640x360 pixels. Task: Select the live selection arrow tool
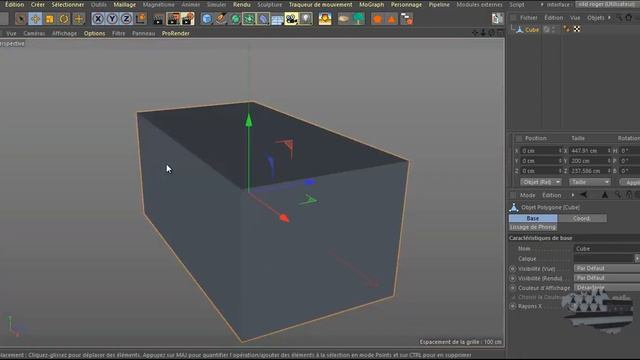(x=20, y=19)
